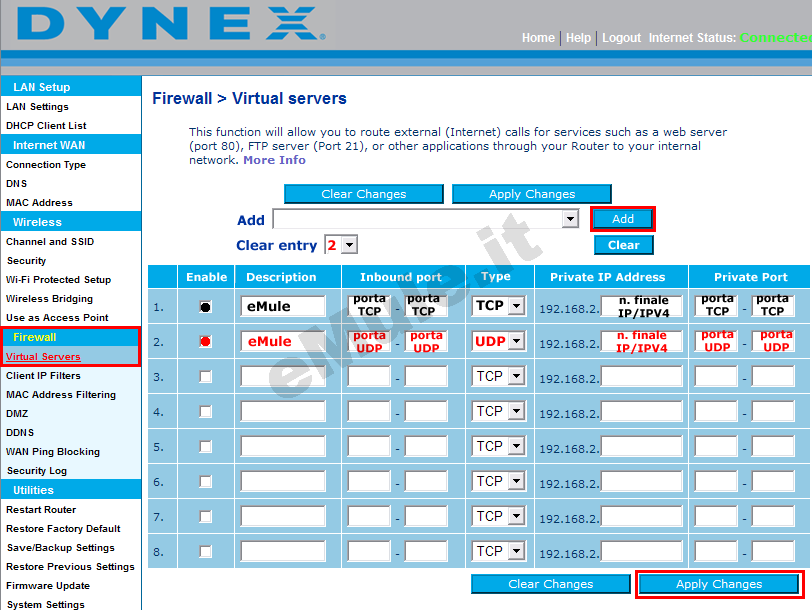Screen dimensions: 812x610
Task: Open the DDNS page
Action: [x=20, y=433]
